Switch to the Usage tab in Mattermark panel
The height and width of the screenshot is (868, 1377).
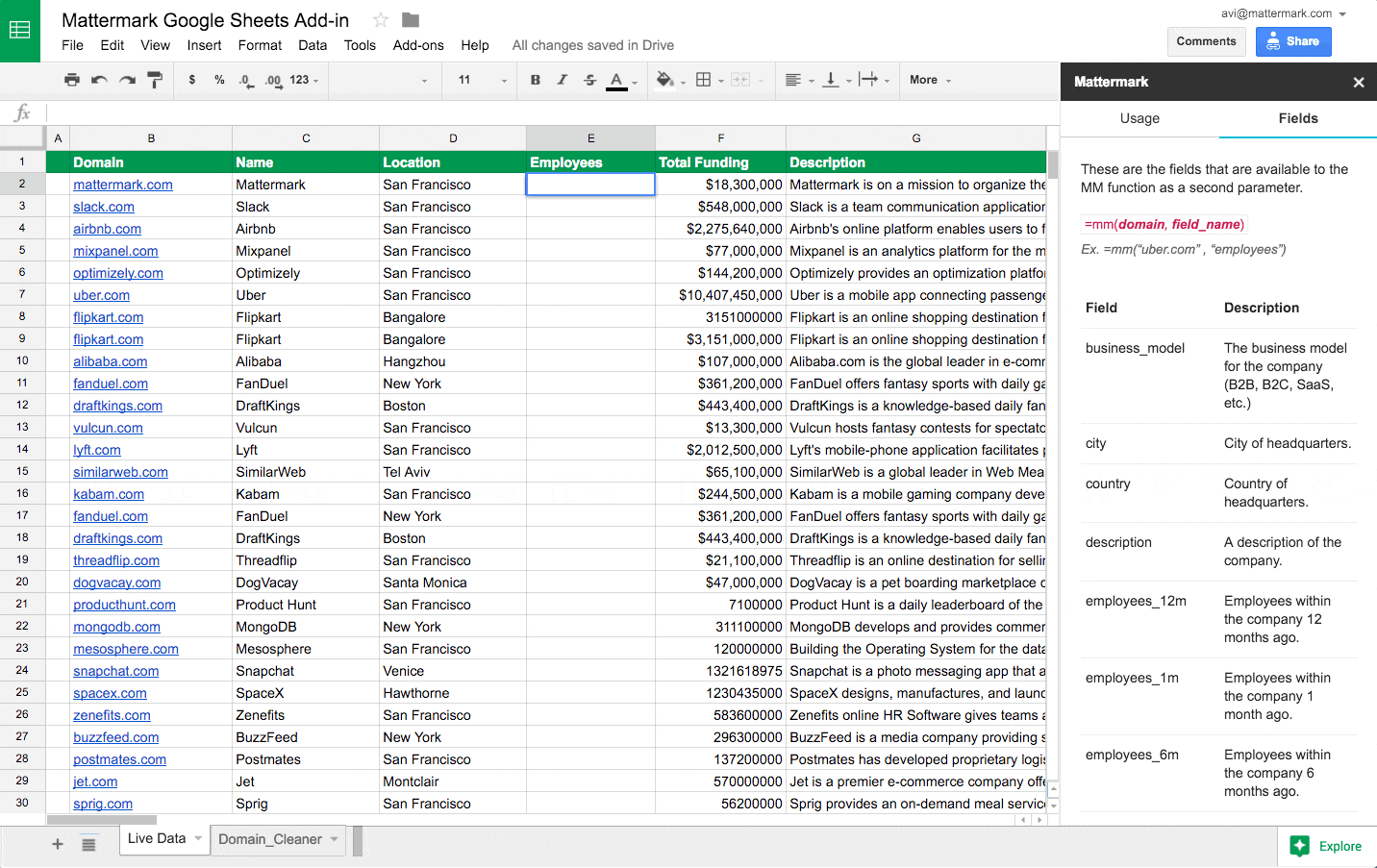click(x=1139, y=118)
